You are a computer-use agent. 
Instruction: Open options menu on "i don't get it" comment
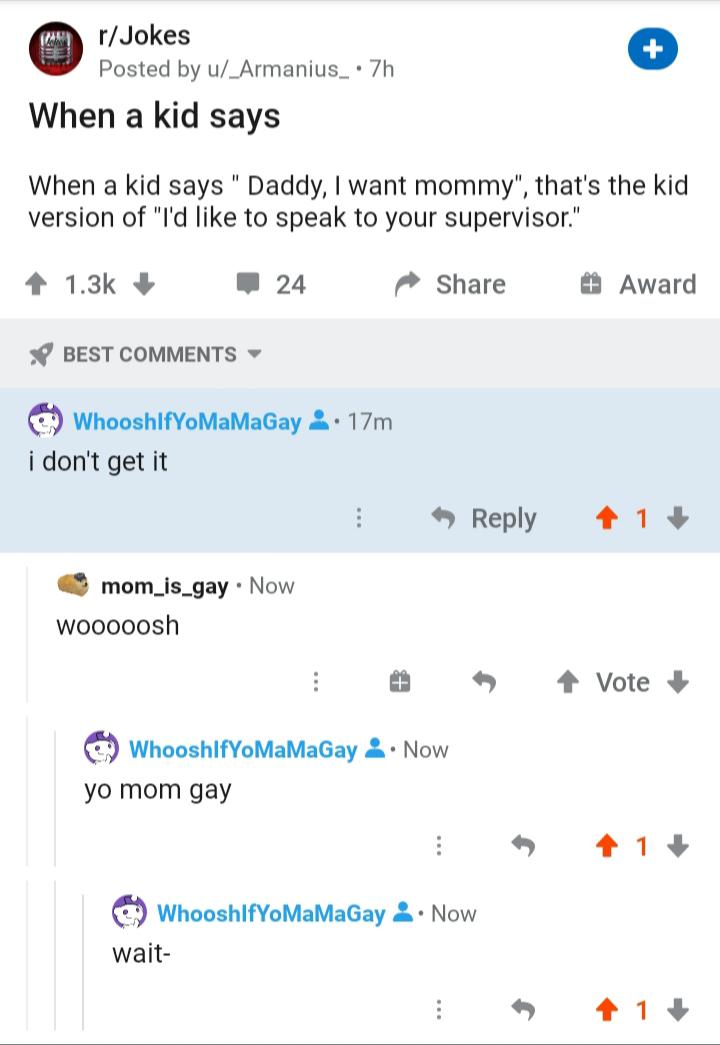pos(359,518)
